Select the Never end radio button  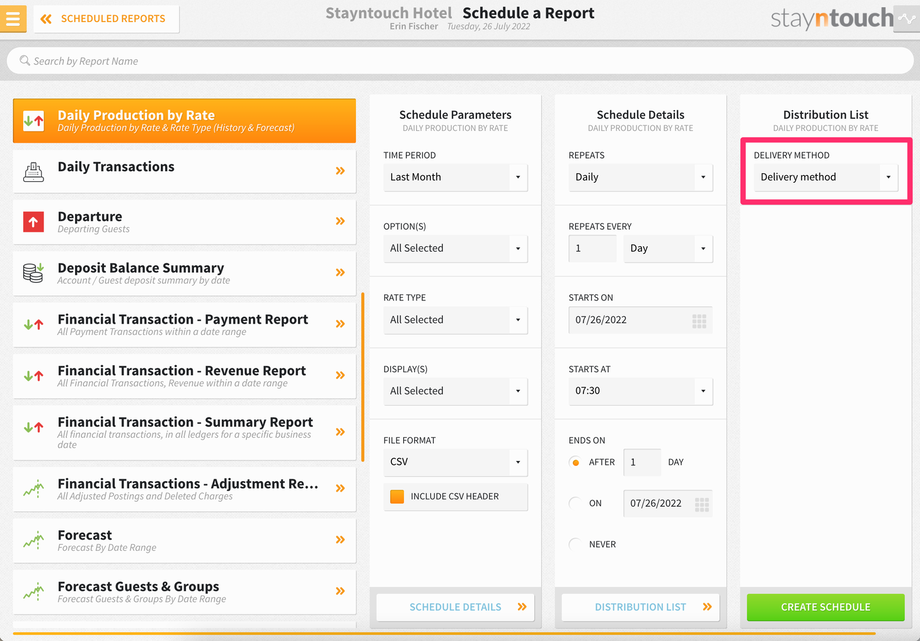pyautogui.click(x=576, y=544)
